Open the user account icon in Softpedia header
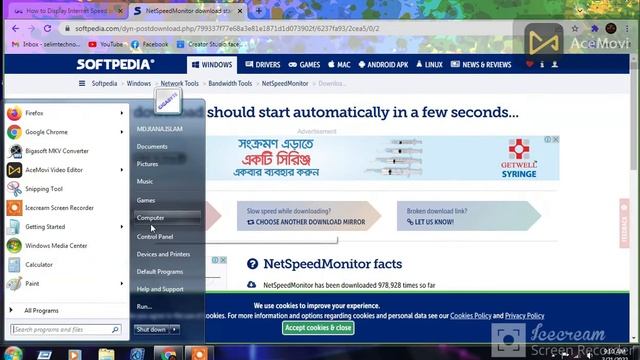 (x=555, y=64)
